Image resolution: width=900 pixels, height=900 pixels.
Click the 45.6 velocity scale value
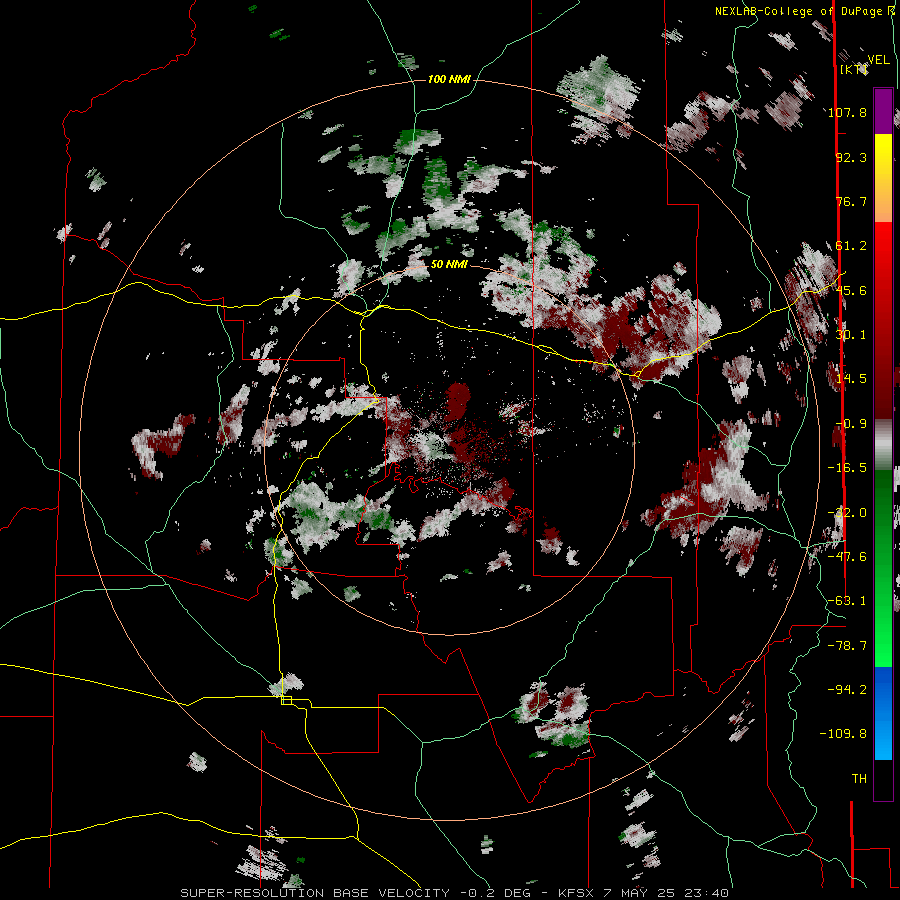851,290
